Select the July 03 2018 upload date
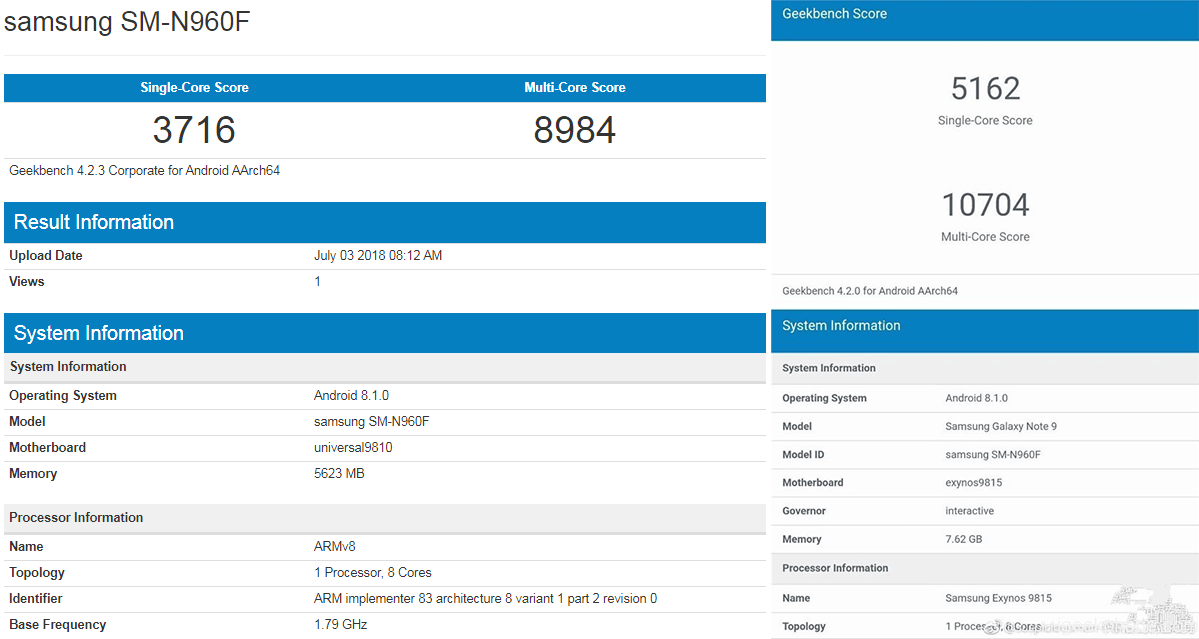 point(377,256)
